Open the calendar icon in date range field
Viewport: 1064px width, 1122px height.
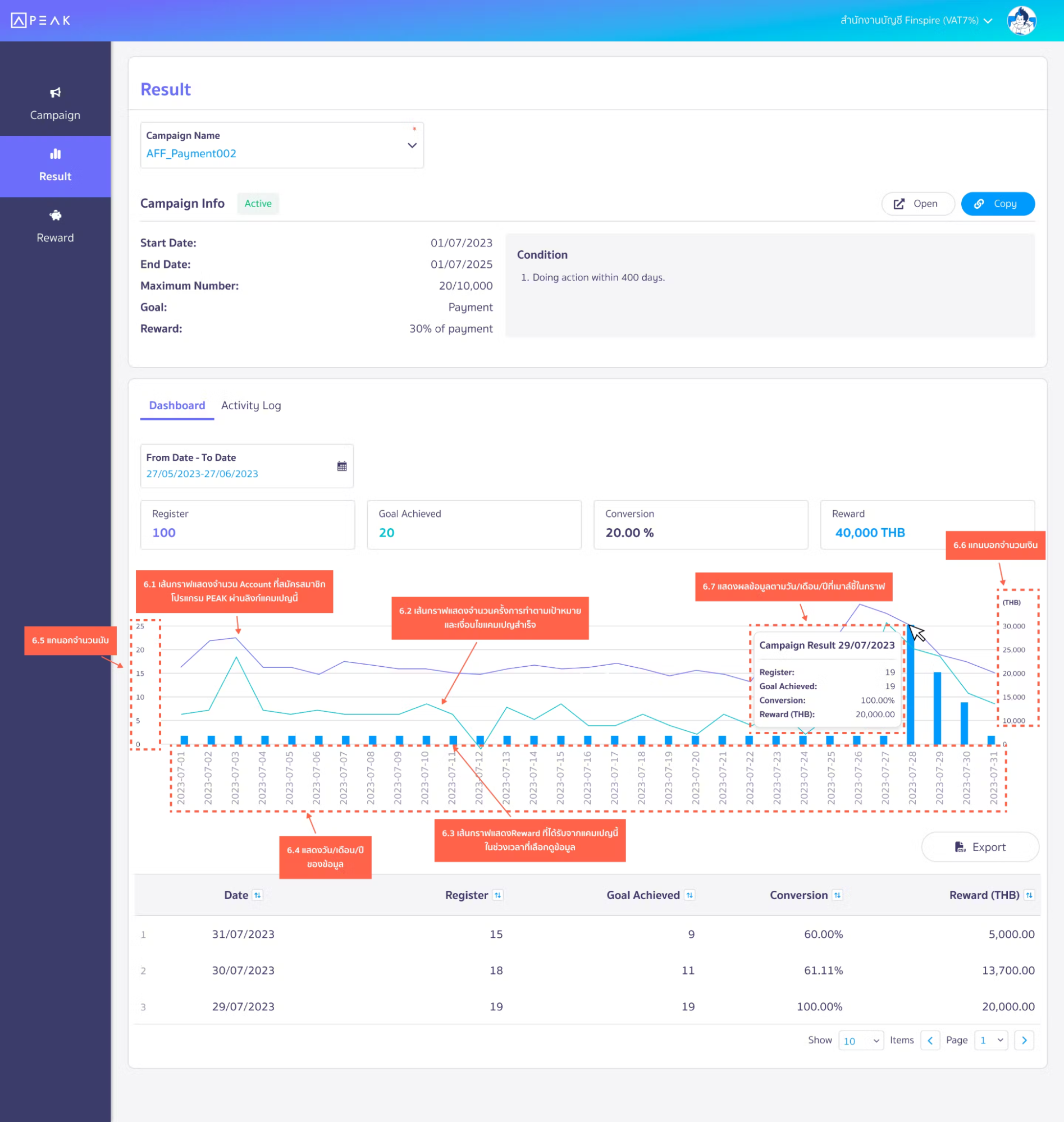tap(342, 466)
